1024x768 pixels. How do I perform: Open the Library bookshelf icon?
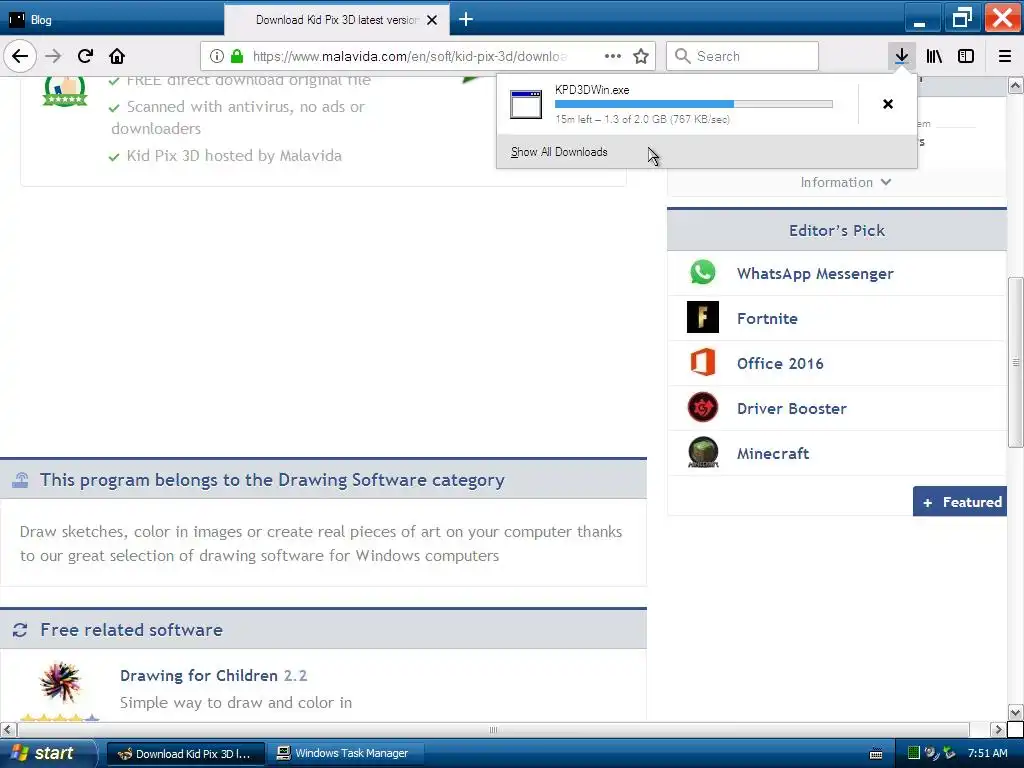click(934, 56)
